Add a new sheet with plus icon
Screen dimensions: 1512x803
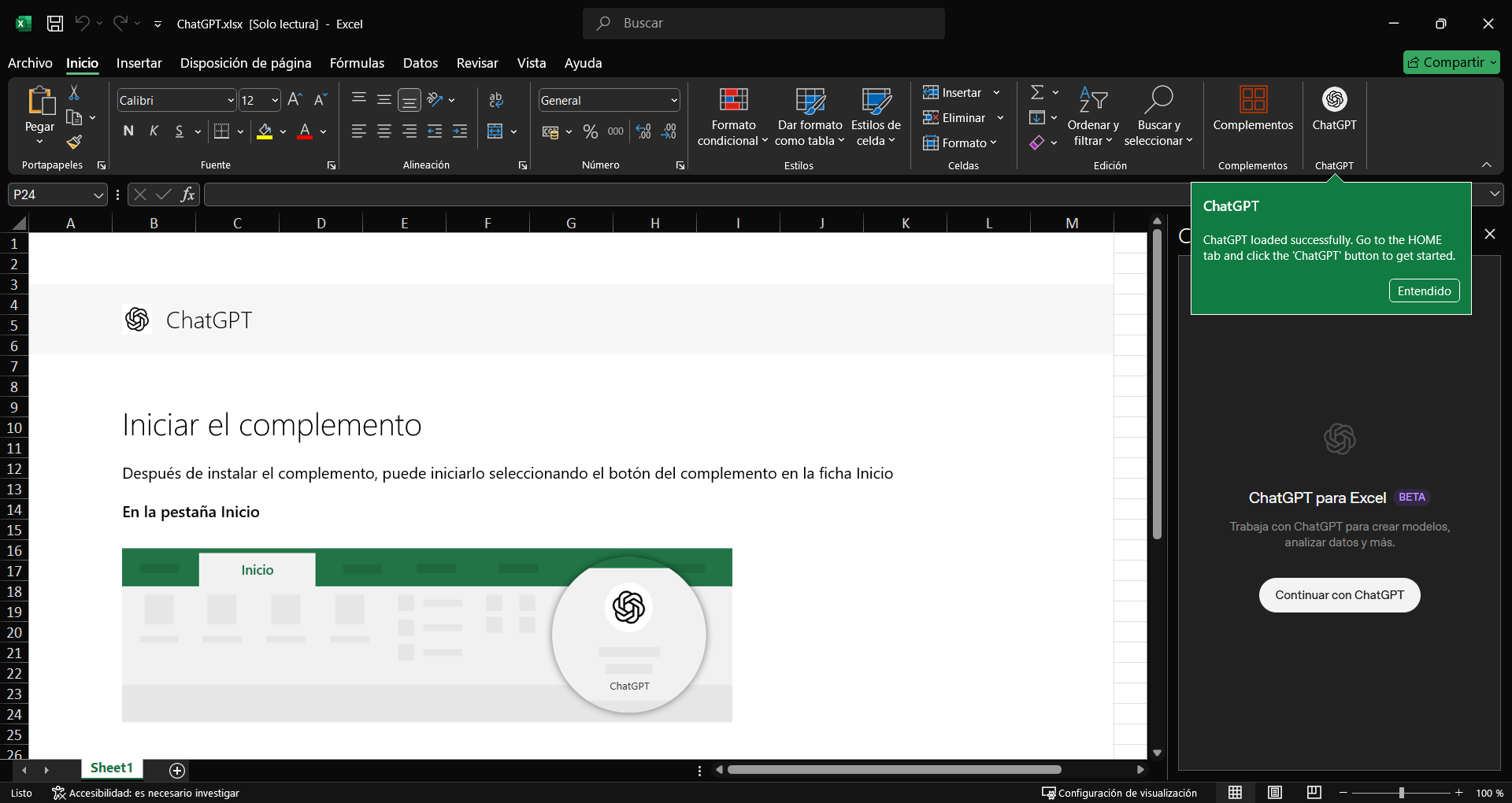(x=177, y=770)
